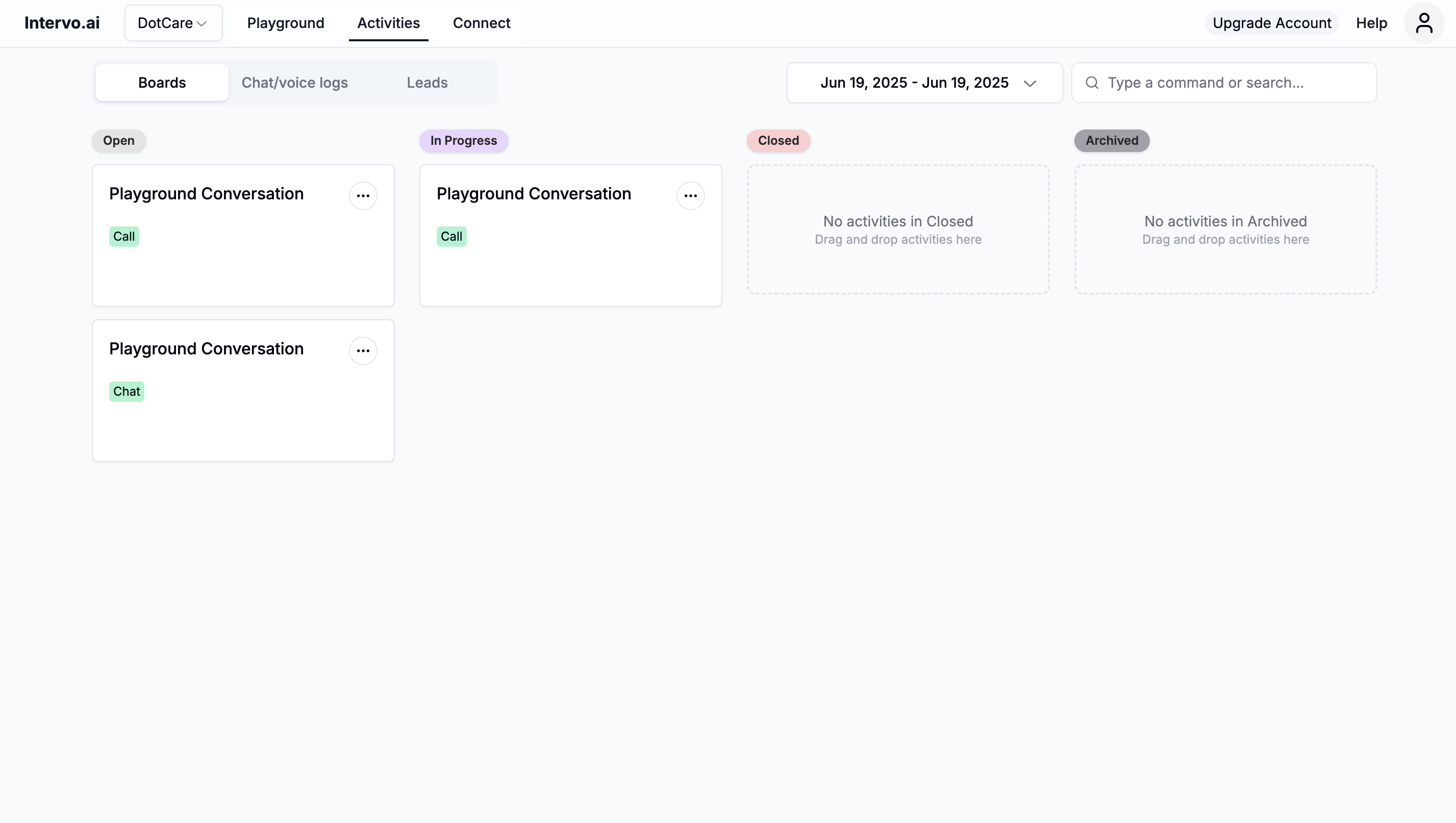Select the Boards tab

162,83
